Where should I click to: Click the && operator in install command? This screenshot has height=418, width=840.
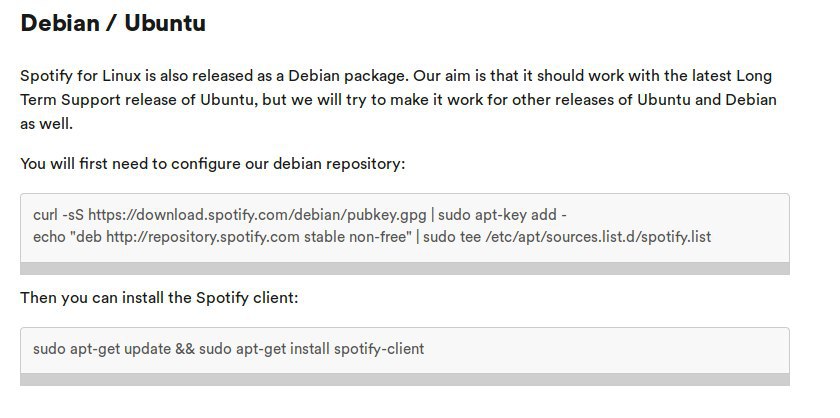click(x=185, y=349)
